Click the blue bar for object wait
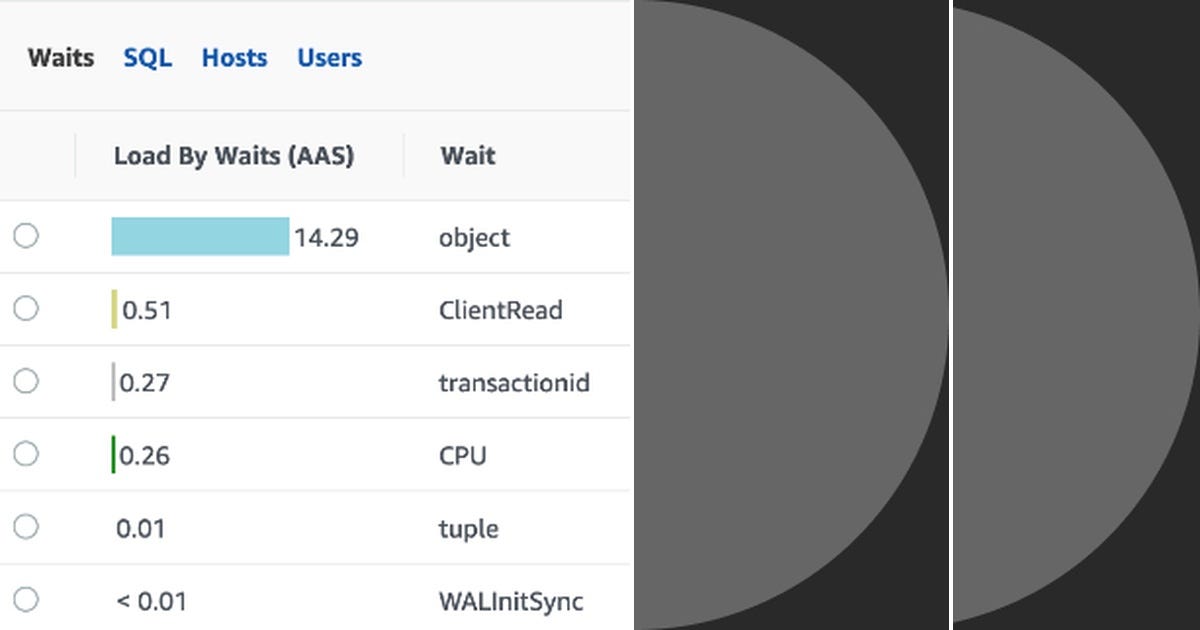The width and height of the screenshot is (1200, 630). [199, 236]
